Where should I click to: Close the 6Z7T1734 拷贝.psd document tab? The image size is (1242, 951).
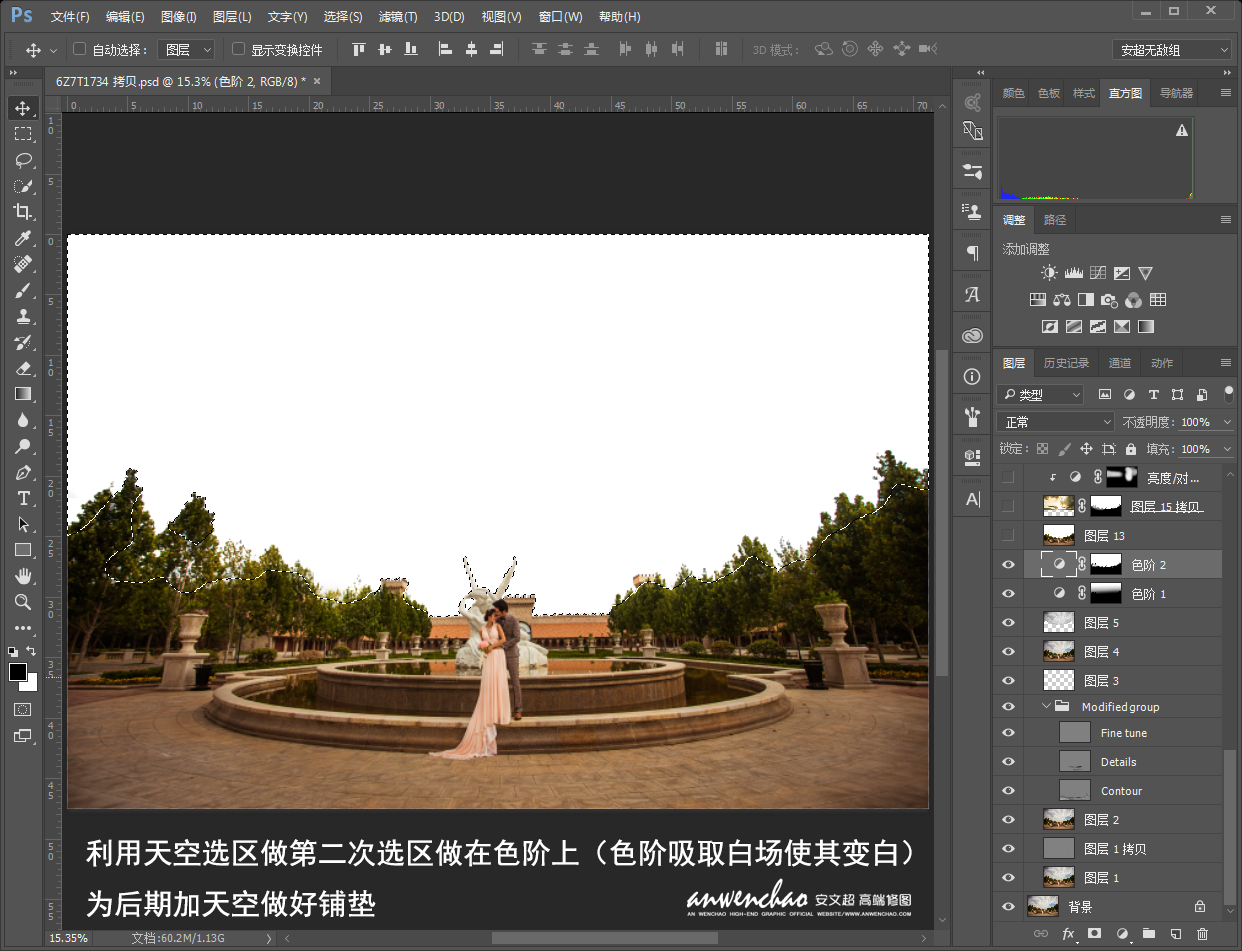[317, 81]
